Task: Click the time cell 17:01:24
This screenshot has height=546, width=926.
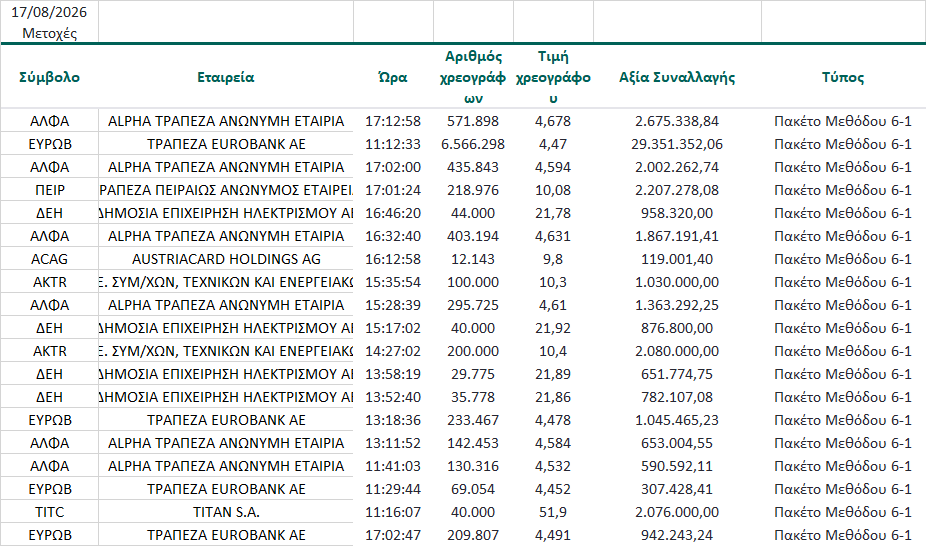Action: pyautogui.click(x=393, y=190)
